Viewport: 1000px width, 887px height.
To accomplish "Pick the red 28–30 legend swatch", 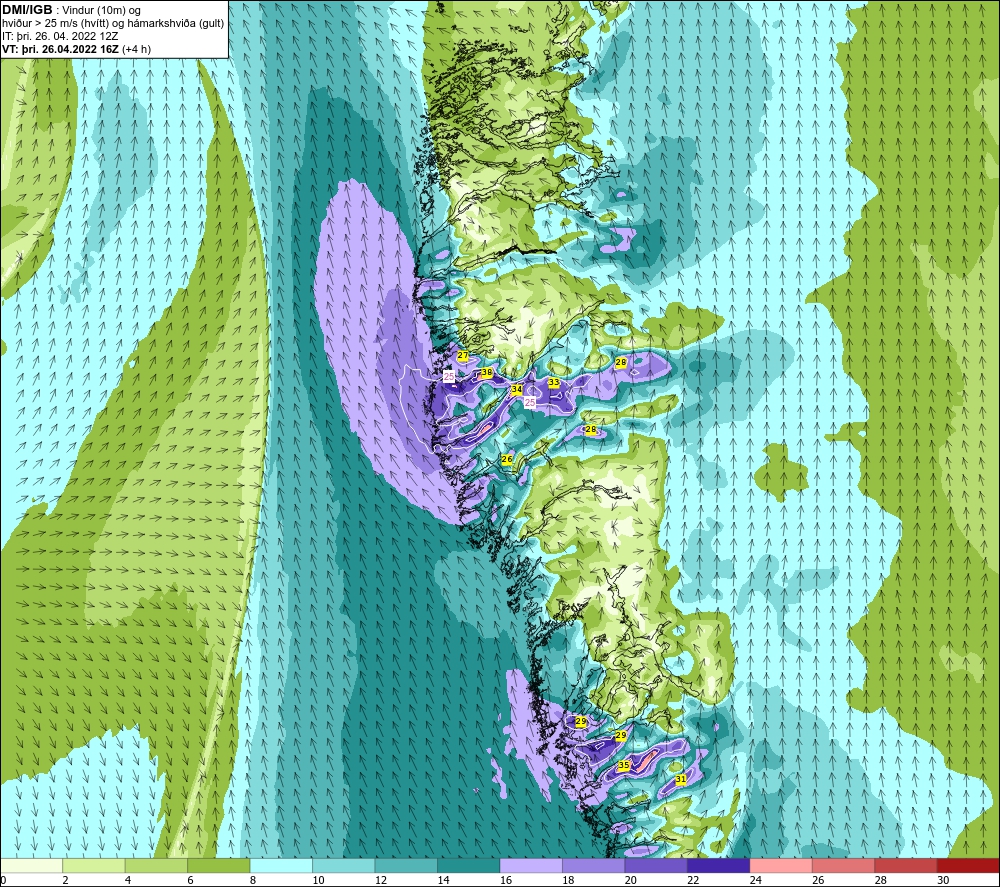I will click(906, 865).
